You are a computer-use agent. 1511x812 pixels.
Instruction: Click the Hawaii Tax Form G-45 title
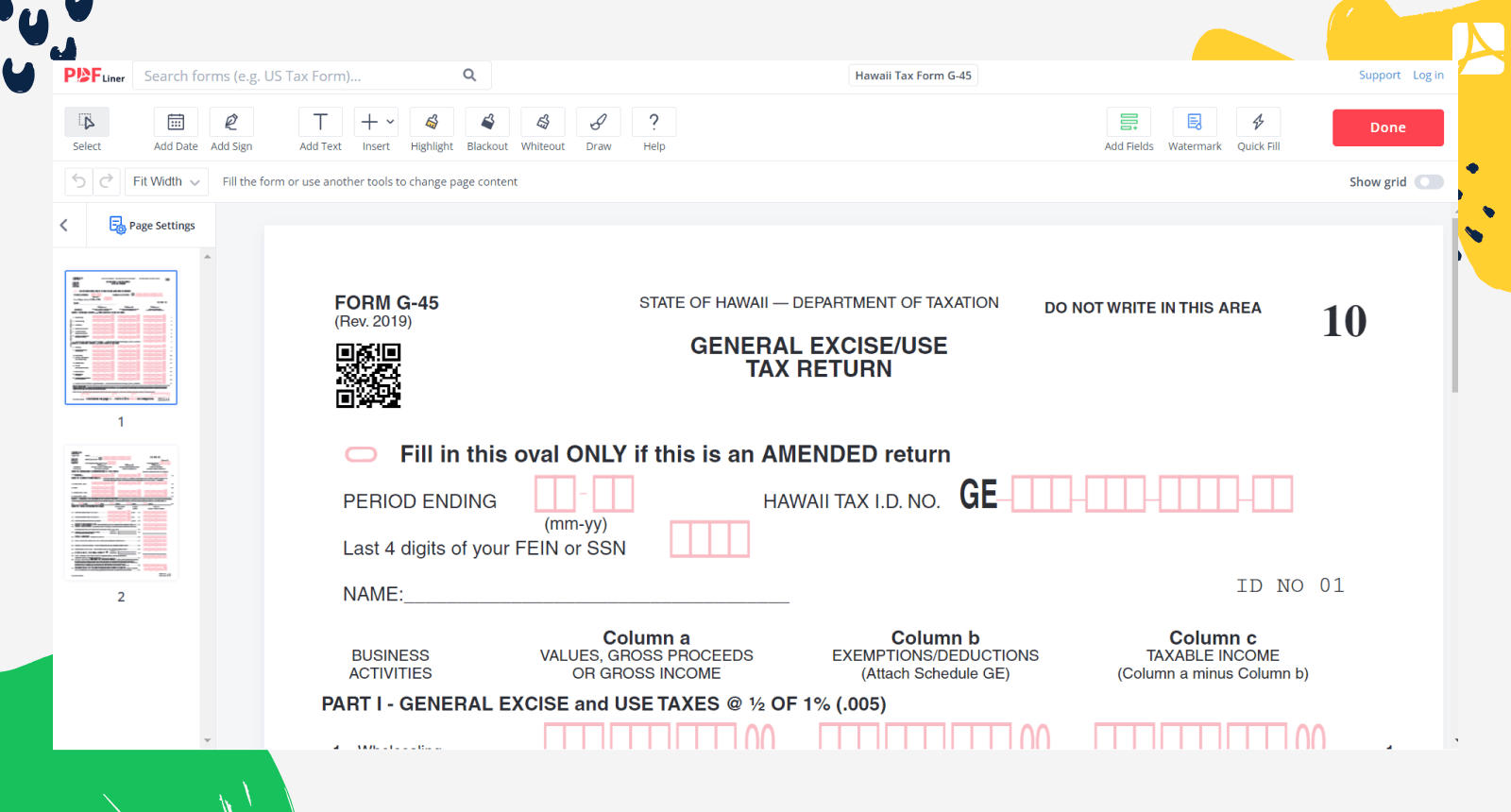point(913,76)
